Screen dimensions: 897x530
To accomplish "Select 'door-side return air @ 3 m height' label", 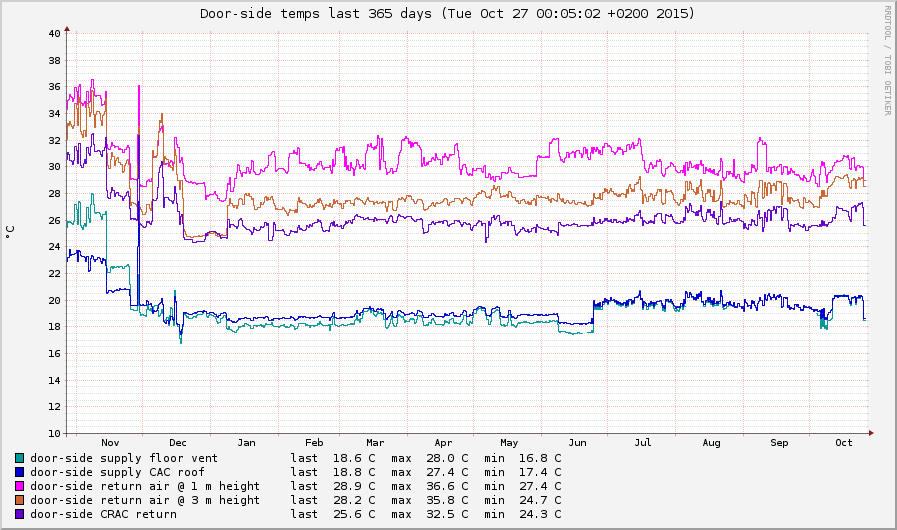I will [145, 500].
